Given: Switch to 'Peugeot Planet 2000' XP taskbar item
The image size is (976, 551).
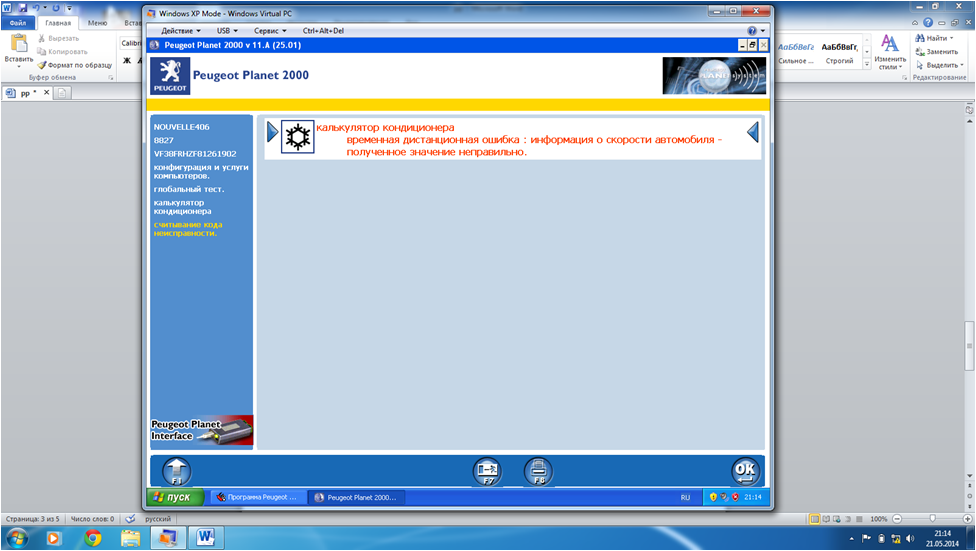Looking at the screenshot, I should [356, 497].
